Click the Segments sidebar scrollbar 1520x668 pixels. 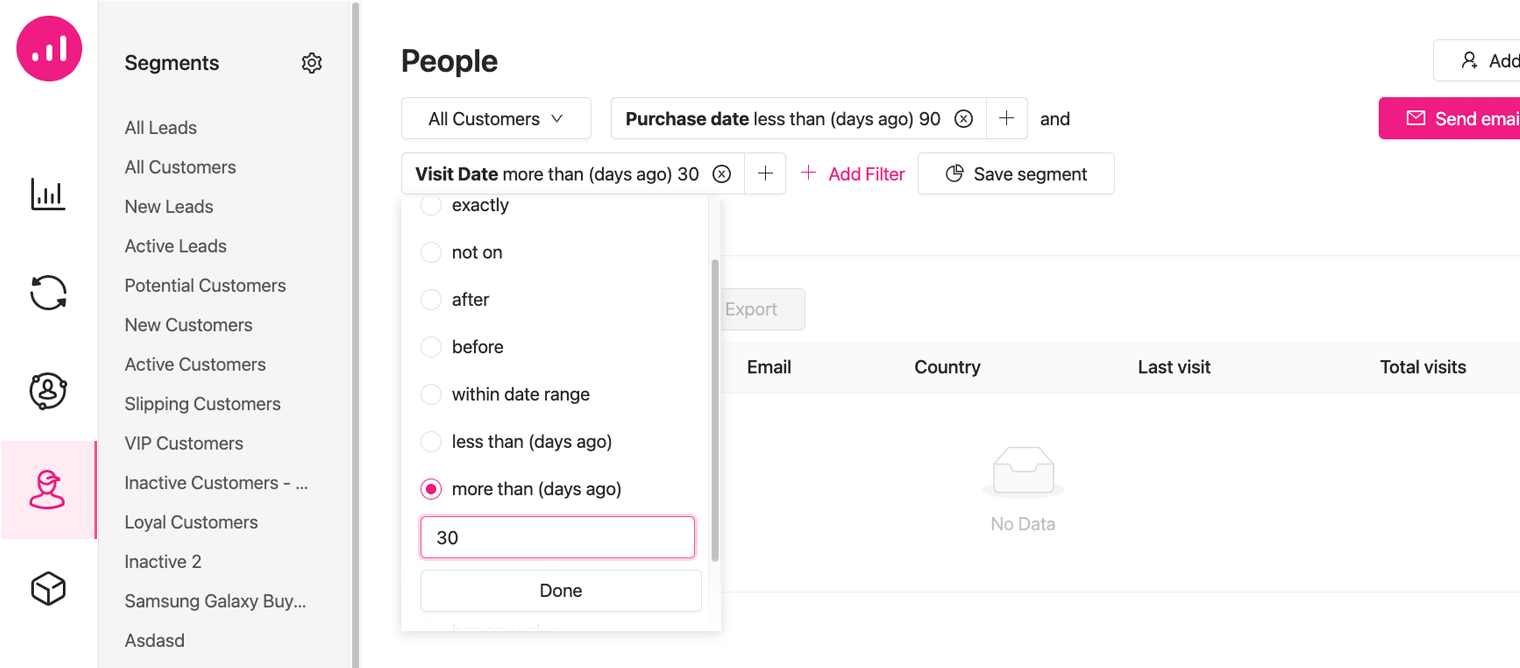(355, 334)
